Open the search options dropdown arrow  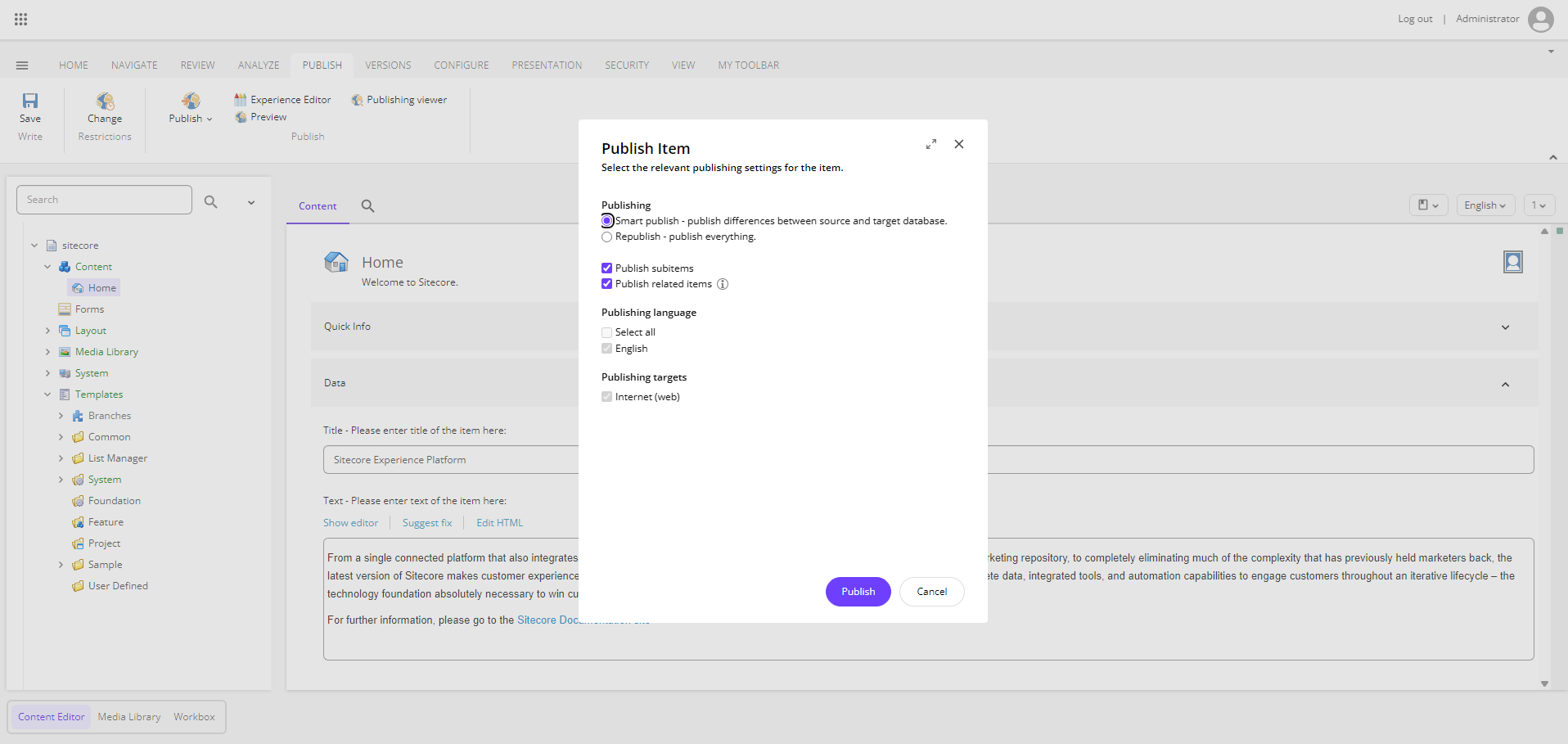tap(251, 202)
